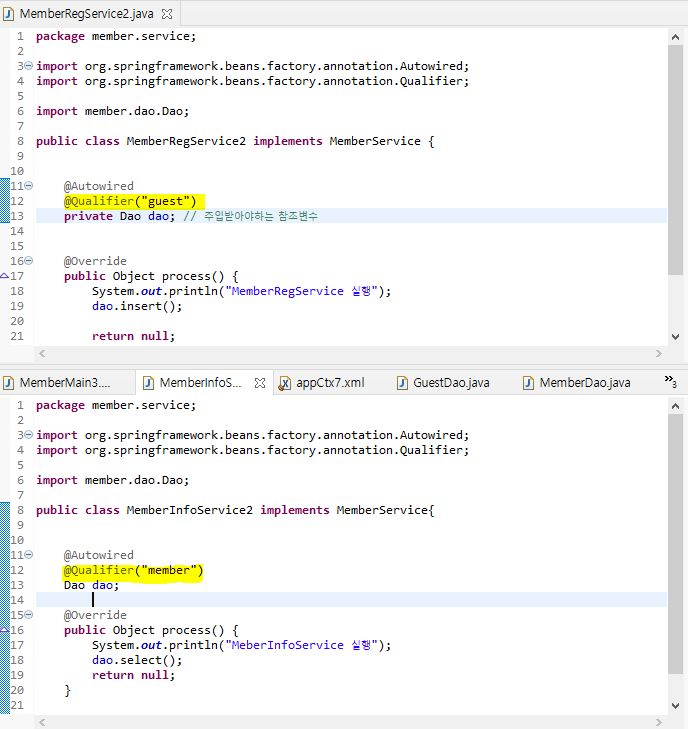Click bottom editor scroll-up arrow
The image size is (688, 729).
tap(675, 406)
